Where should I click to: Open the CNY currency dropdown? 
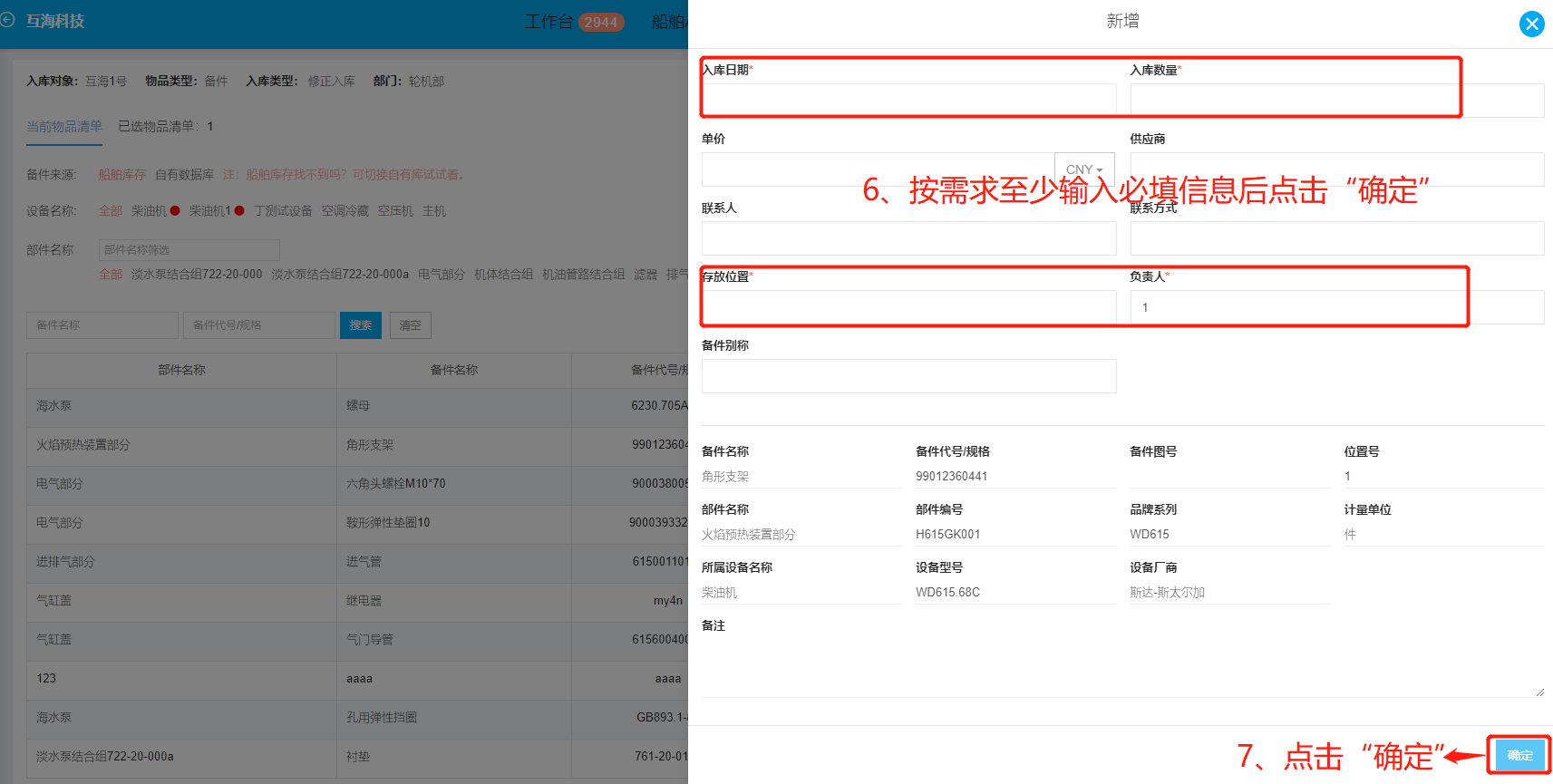1084,169
